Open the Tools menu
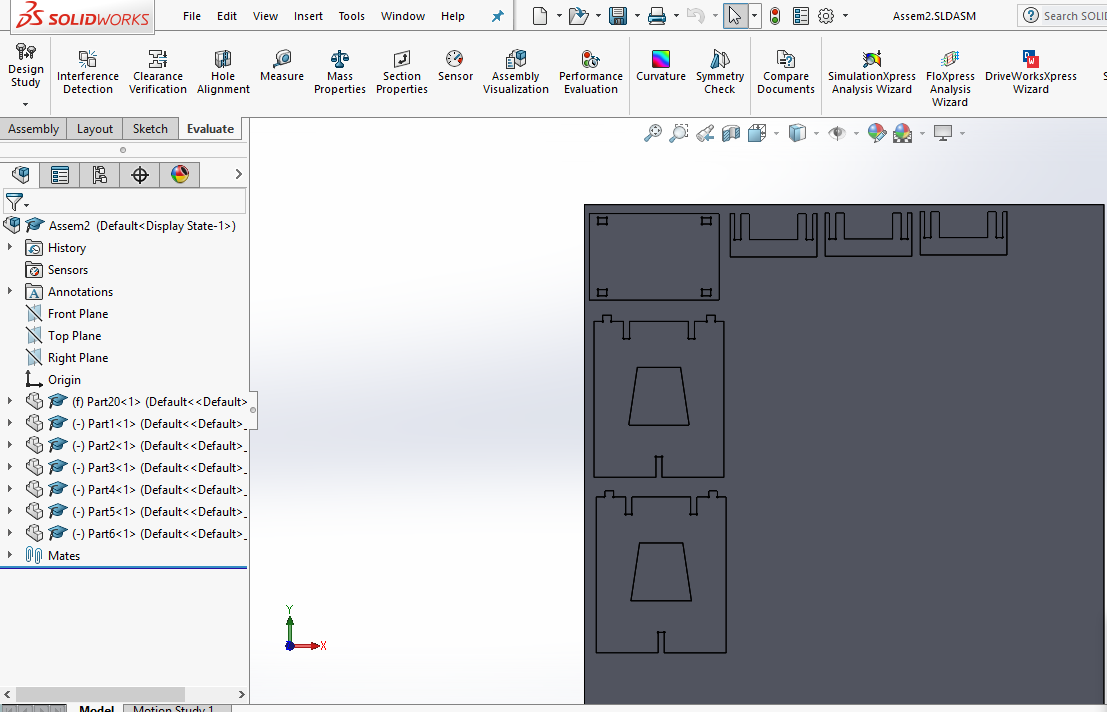1107x712 pixels. (x=352, y=16)
